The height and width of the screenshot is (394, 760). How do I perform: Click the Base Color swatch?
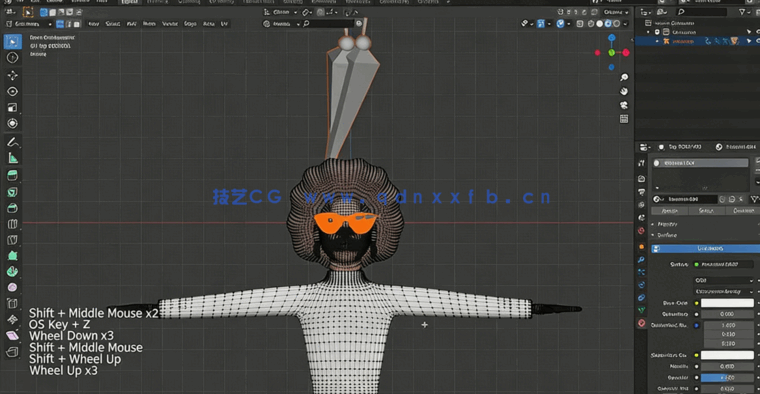727,303
